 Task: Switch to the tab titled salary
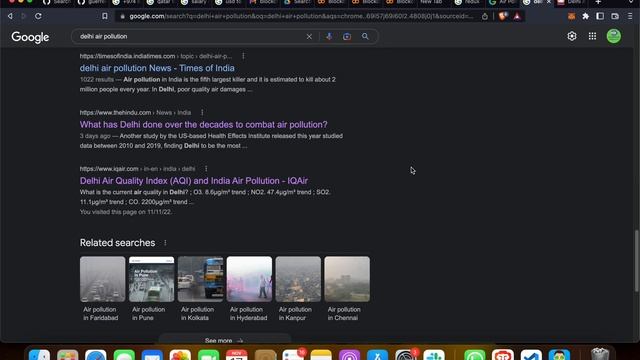click(x=195, y=2)
